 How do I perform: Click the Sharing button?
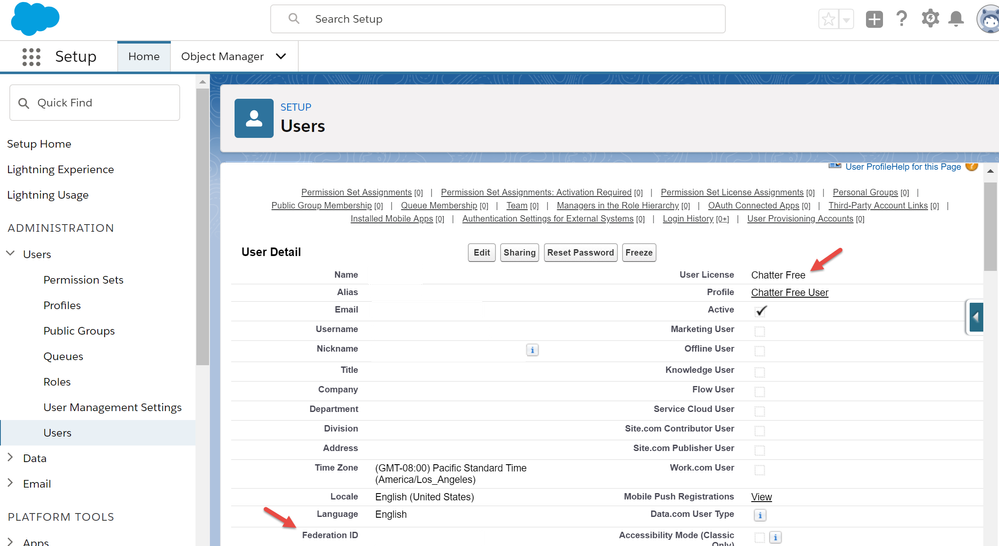[519, 253]
